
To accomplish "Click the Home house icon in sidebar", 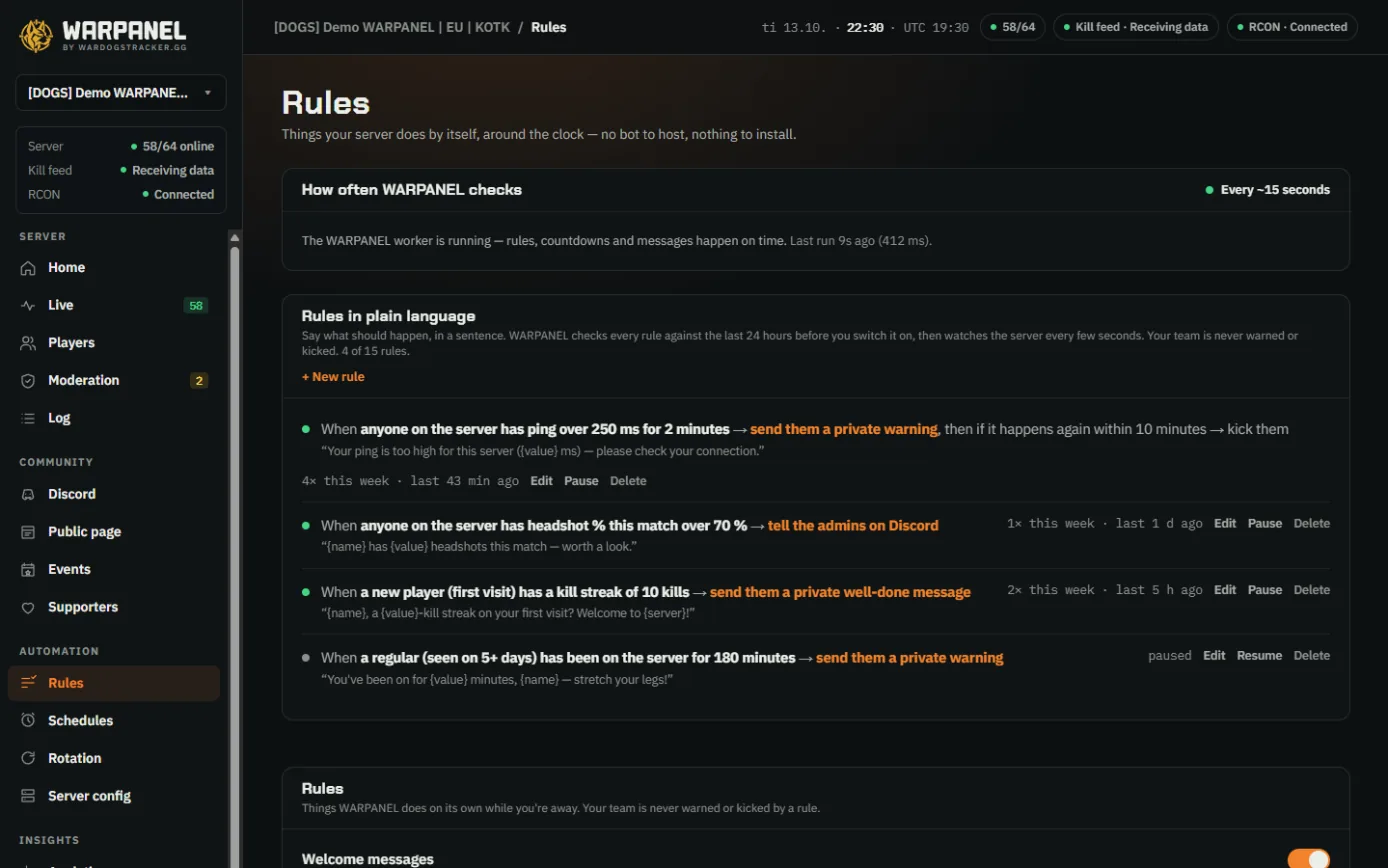I will click(x=28, y=268).
